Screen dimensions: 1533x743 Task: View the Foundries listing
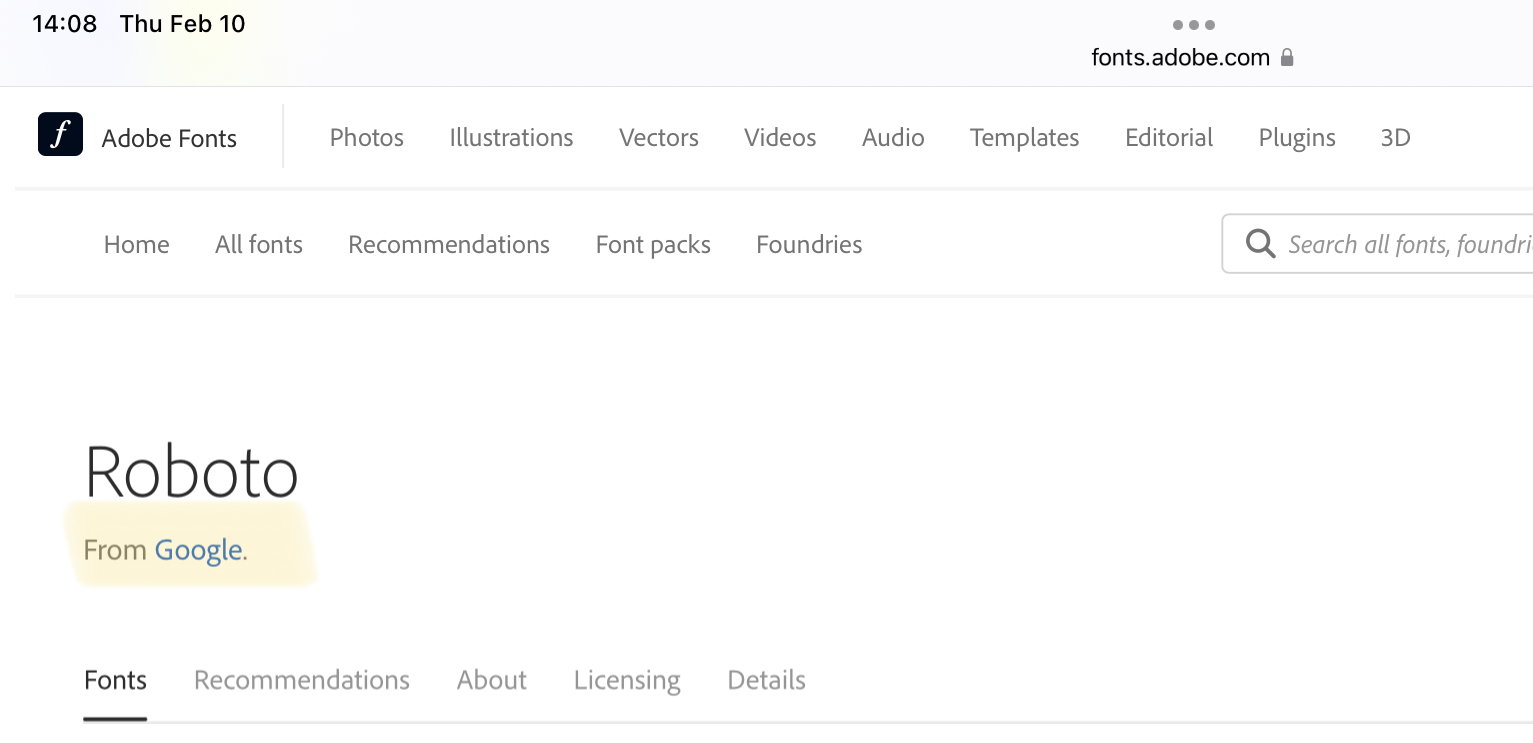pyautogui.click(x=809, y=245)
